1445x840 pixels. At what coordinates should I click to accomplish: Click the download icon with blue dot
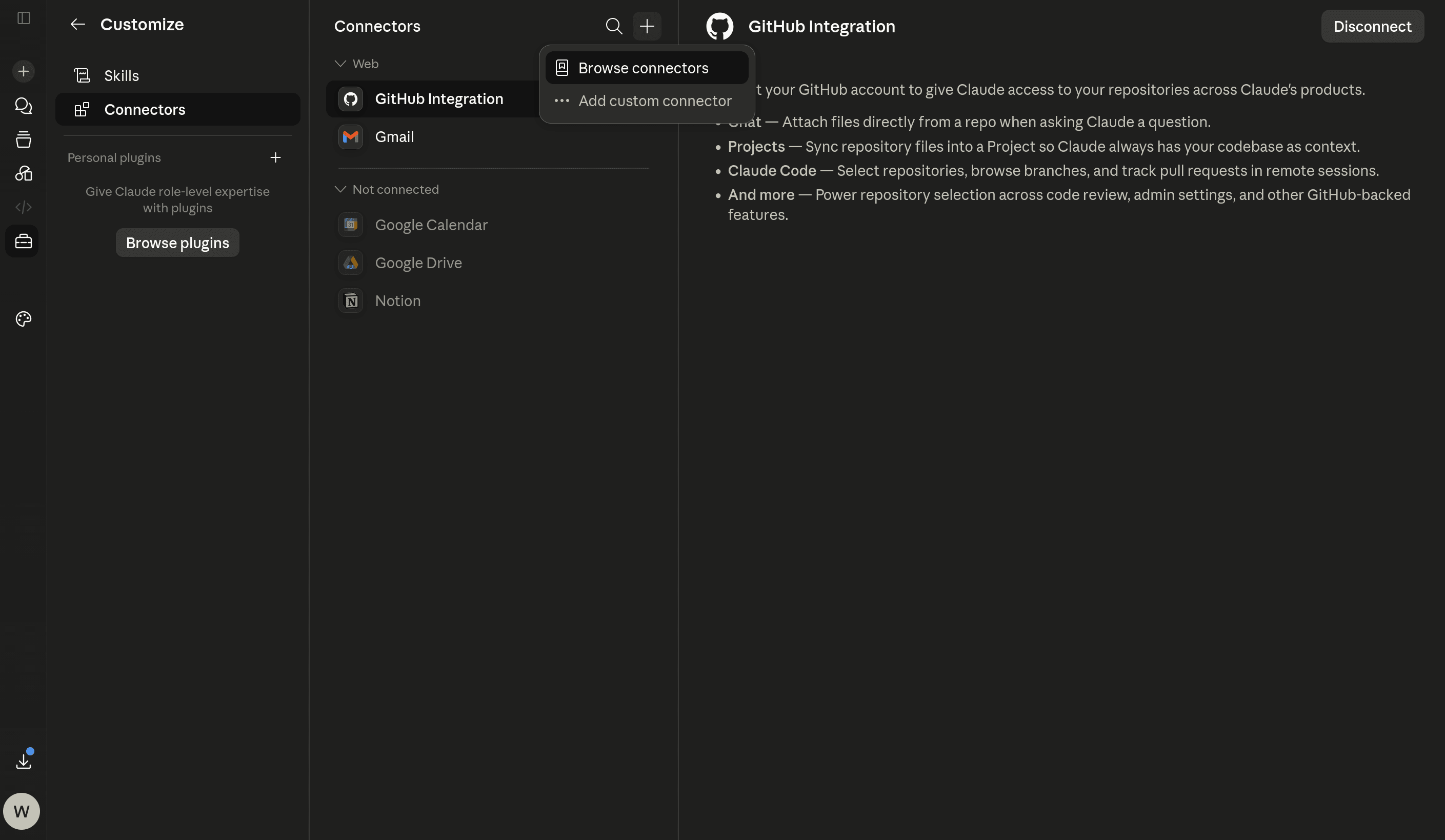tap(24, 761)
